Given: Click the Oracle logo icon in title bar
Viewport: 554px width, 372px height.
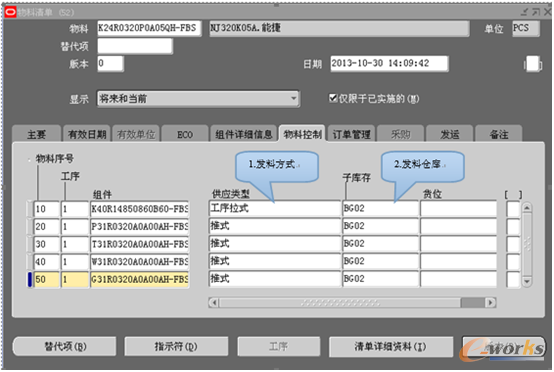Looking at the screenshot, I should tap(10, 12).
